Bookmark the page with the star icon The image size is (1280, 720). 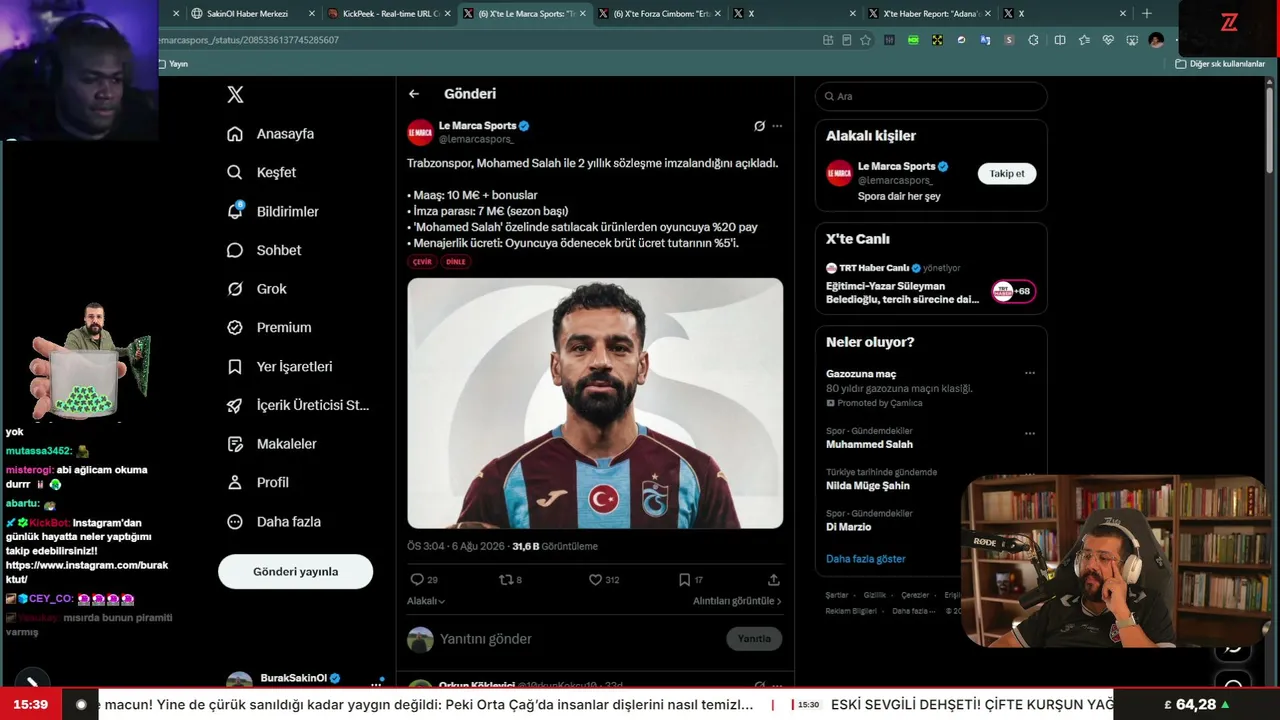click(x=866, y=40)
